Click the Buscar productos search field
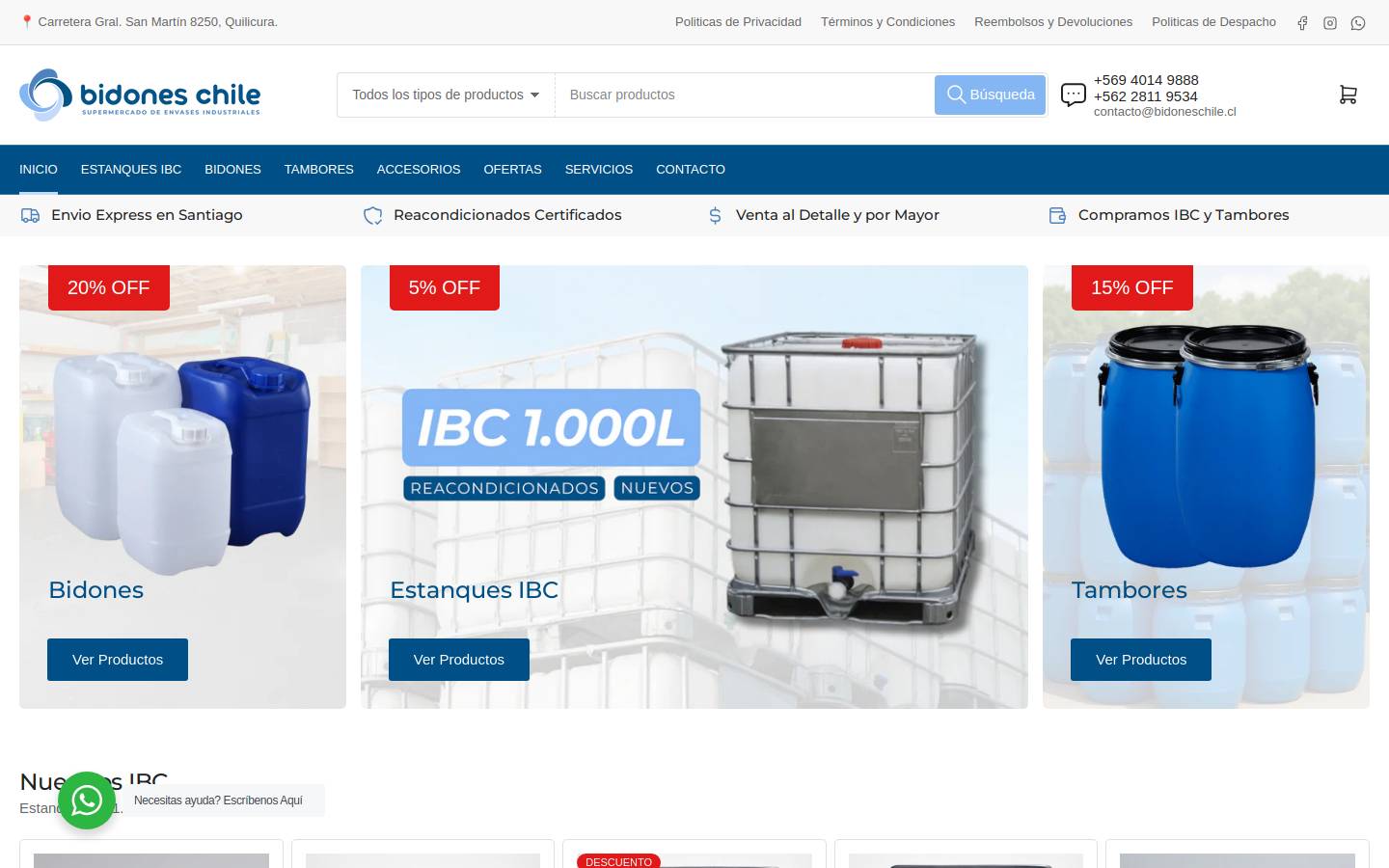 [745, 95]
